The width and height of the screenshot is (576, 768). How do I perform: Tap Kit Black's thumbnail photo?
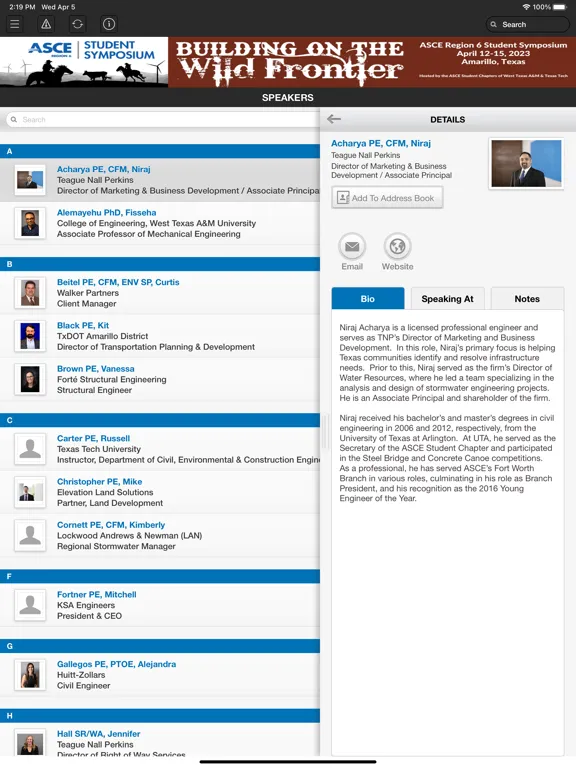30,336
